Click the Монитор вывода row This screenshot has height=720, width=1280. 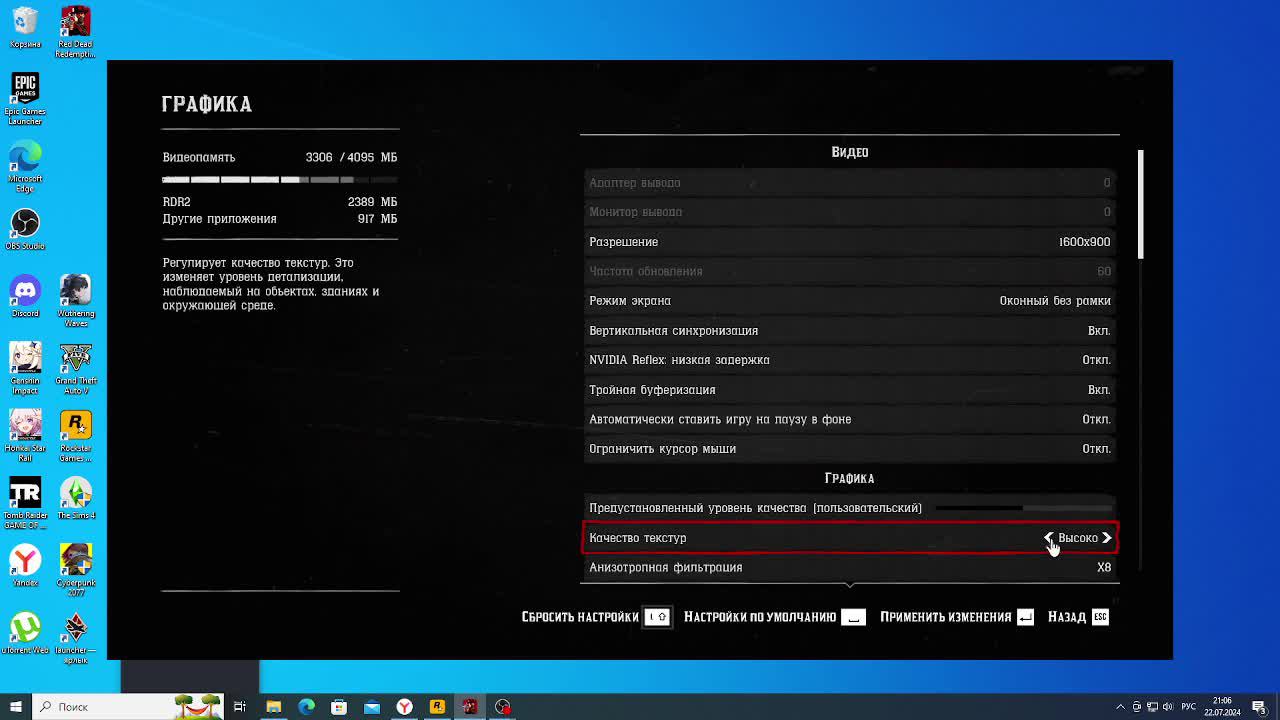(850, 212)
